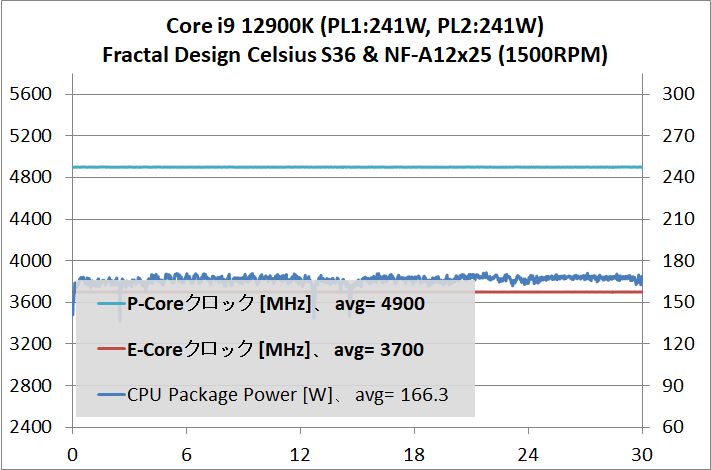Click x-axis label 30
711x470 pixels.
(x=642, y=455)
